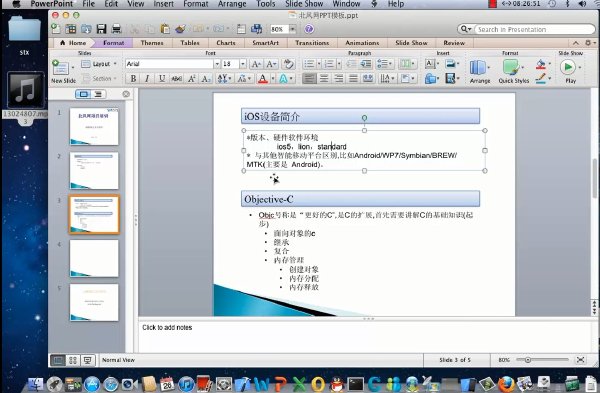This screenshot has height=393, width=600.
Task: Click the Clear Formatting eraser icon
Action: (289, 64)
